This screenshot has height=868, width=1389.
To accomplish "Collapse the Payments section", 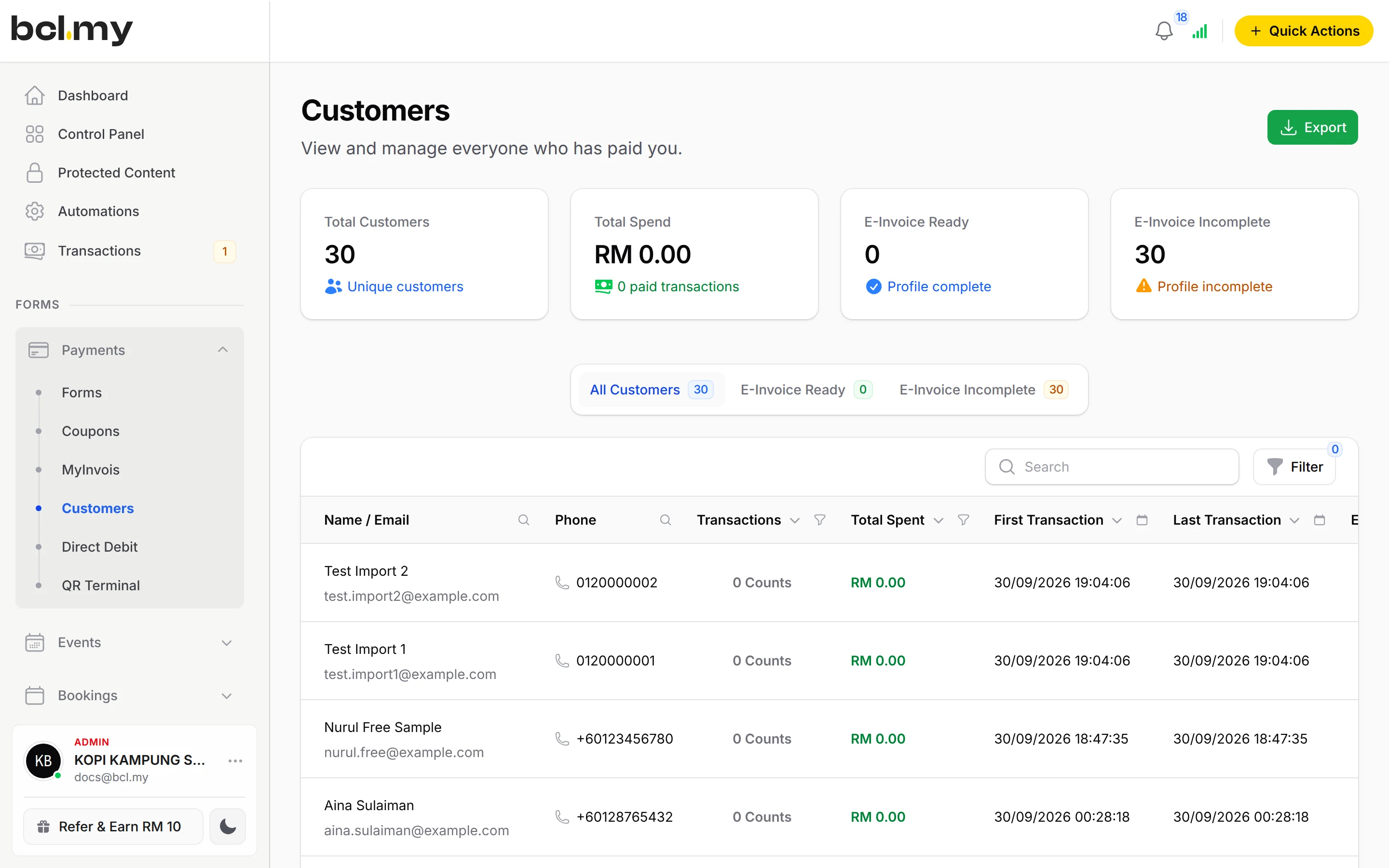I will (223, 350).
